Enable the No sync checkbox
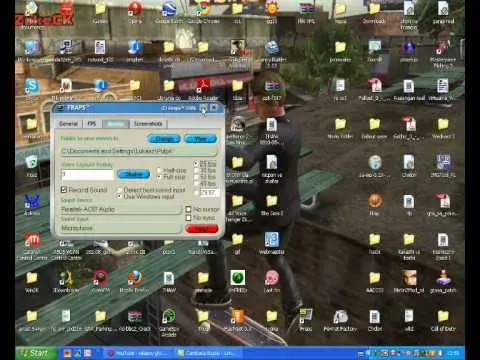The image size is (480, 360). tap(188, 218)
